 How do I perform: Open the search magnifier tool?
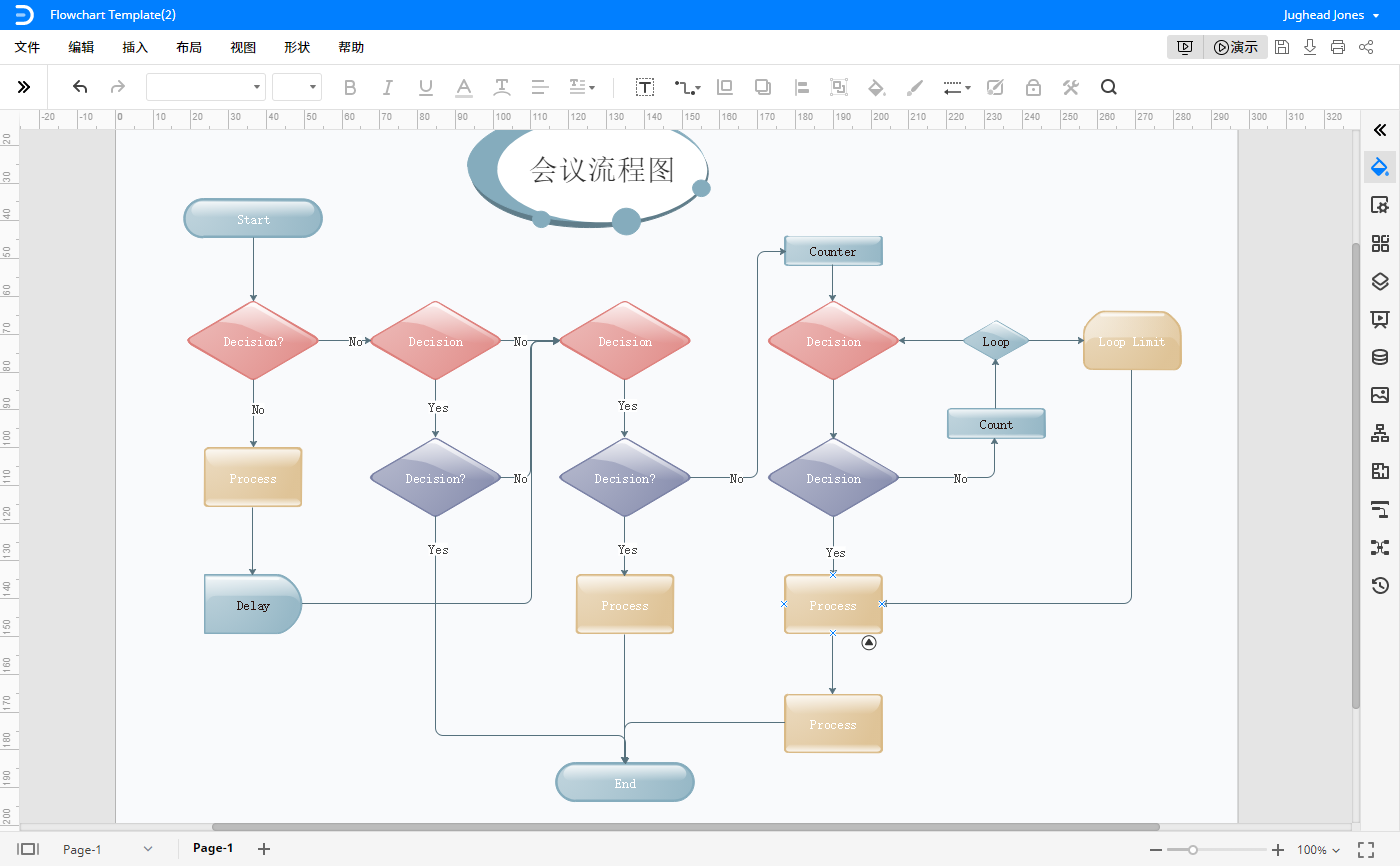(x=1108, y=87)
